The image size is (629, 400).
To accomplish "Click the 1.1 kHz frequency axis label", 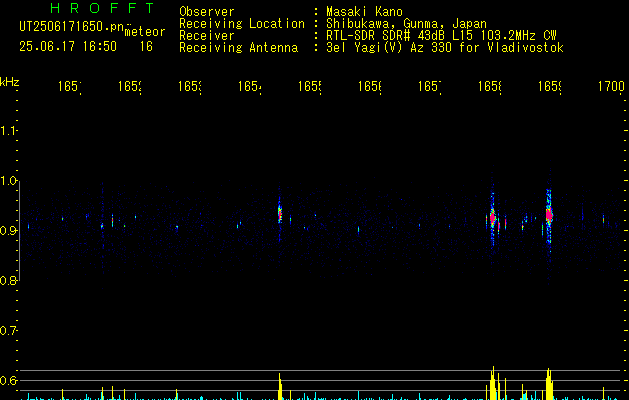I will pos(8,131).
